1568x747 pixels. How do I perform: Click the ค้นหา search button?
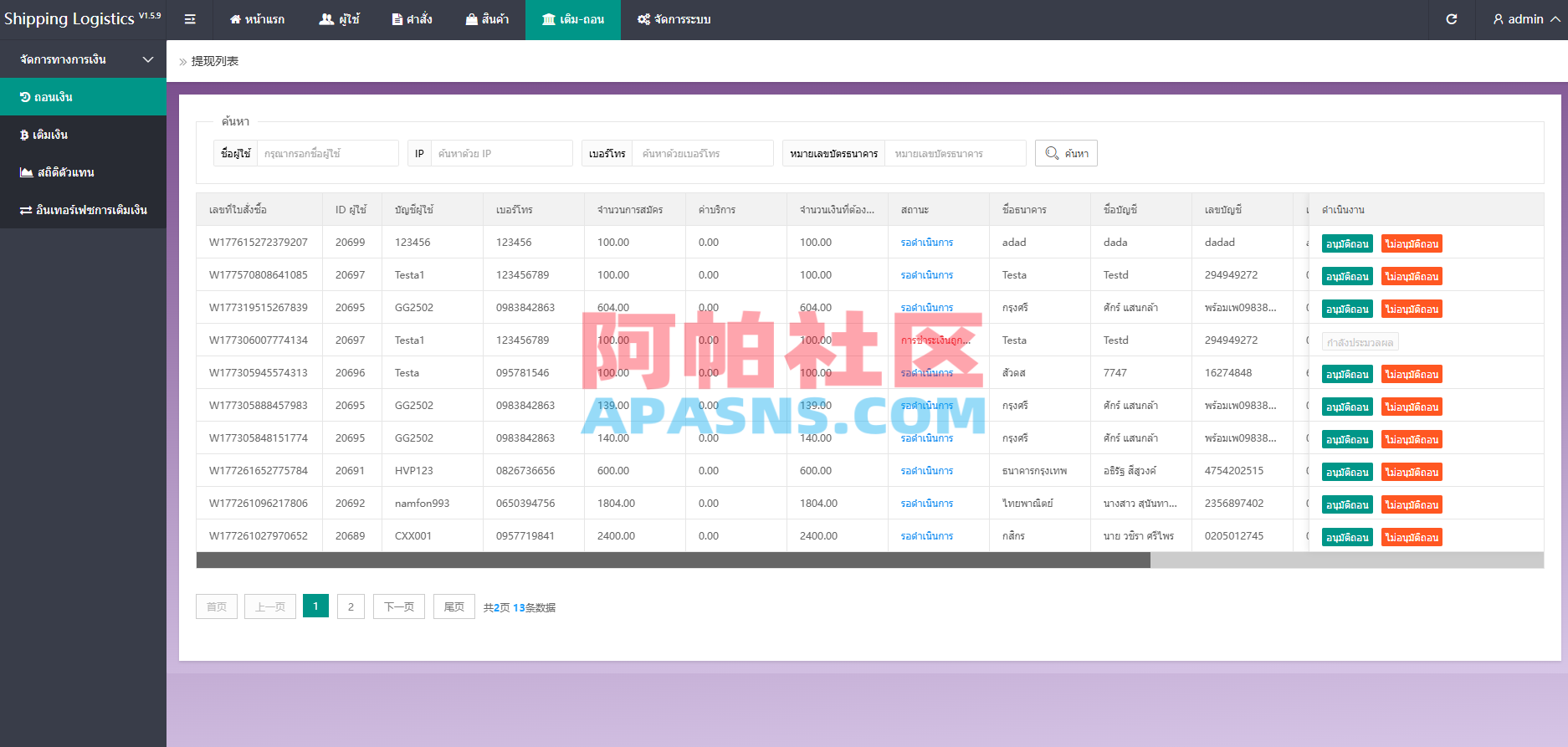point(1066,153)
